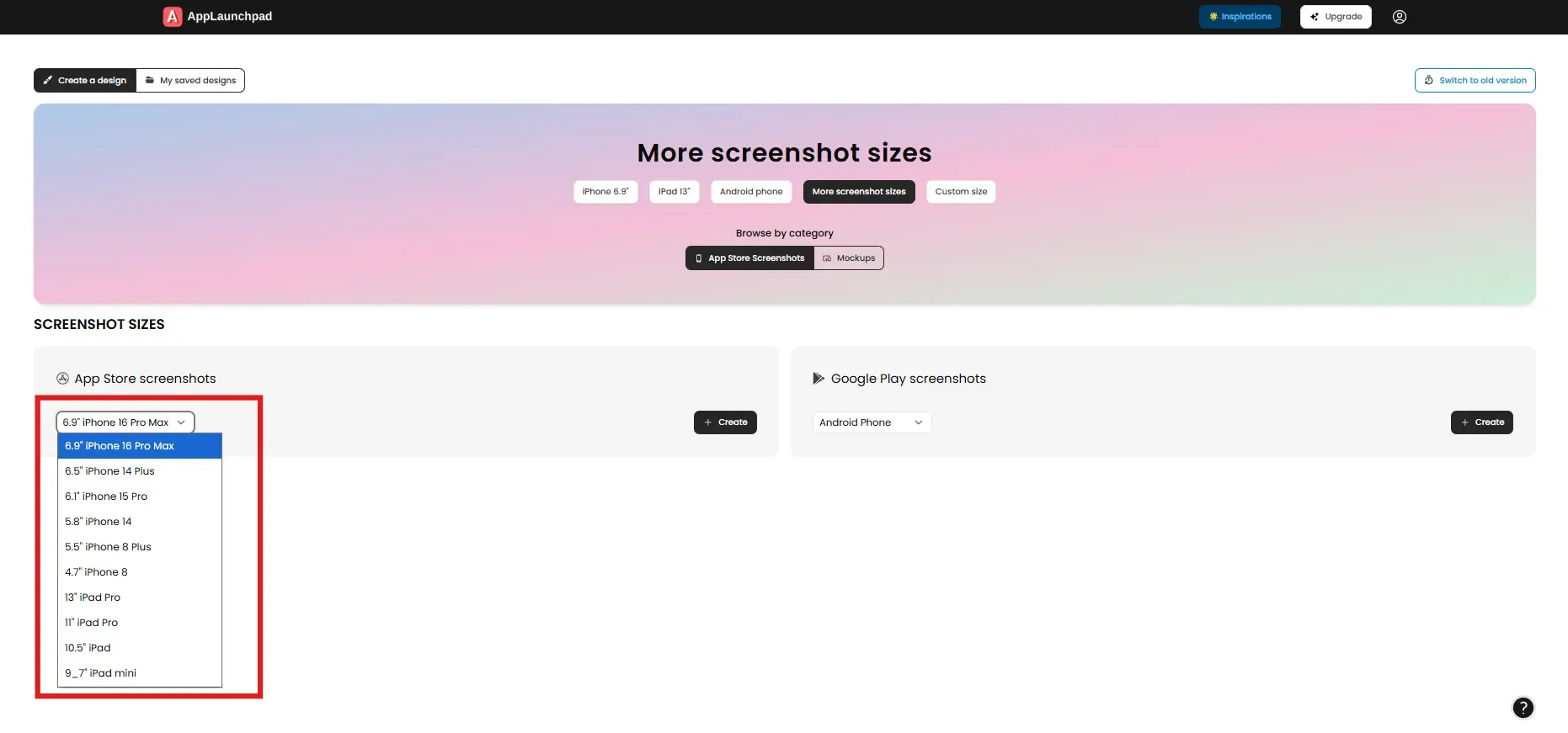Click the Upgrade button
This screenshot has width=1568, height=733.
1336,17
